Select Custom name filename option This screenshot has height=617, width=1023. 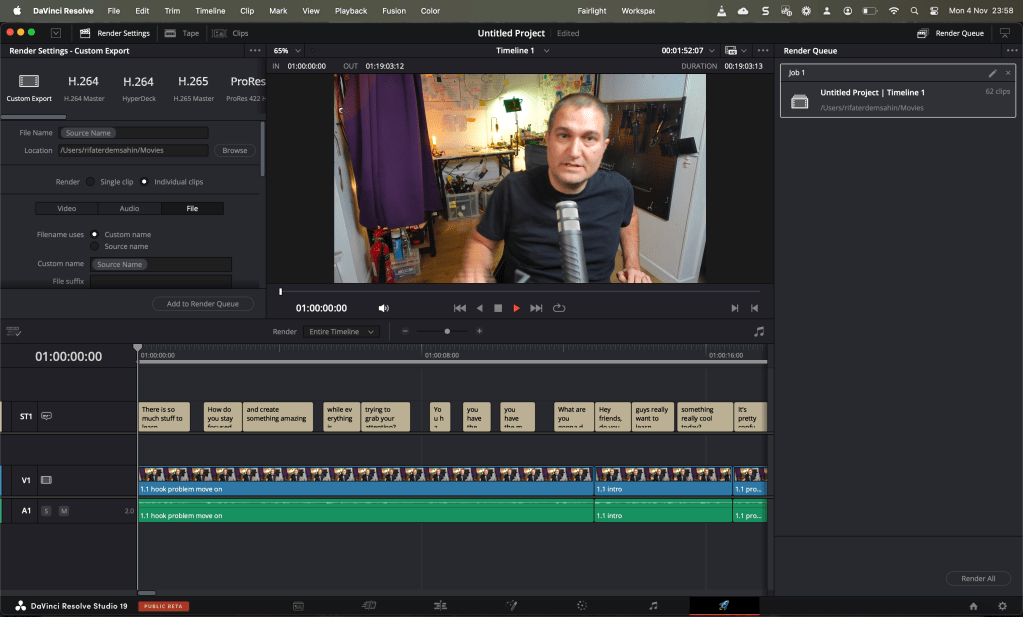pyautogui.click(x=95, y=234)
